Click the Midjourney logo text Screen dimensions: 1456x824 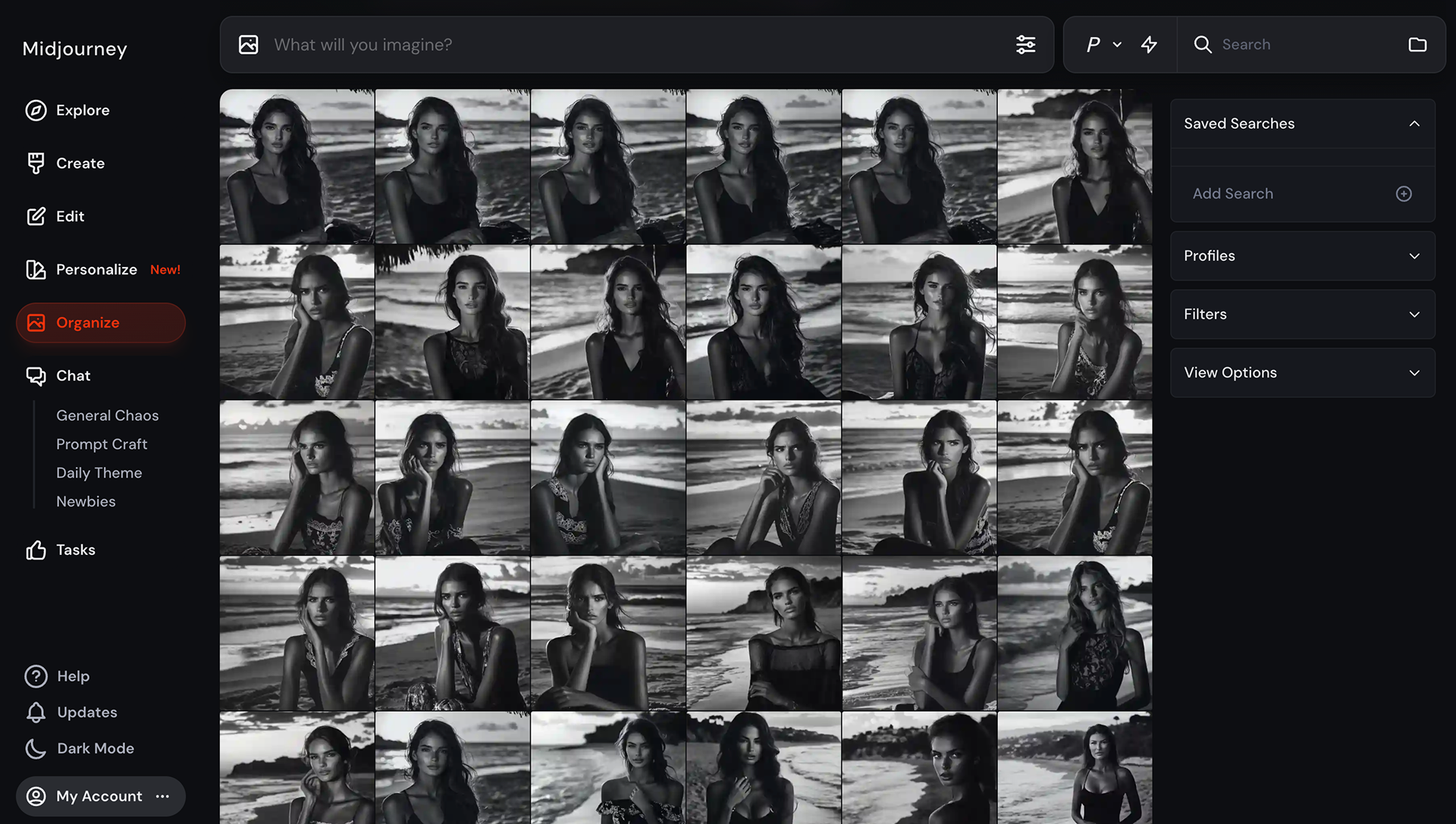74,49
